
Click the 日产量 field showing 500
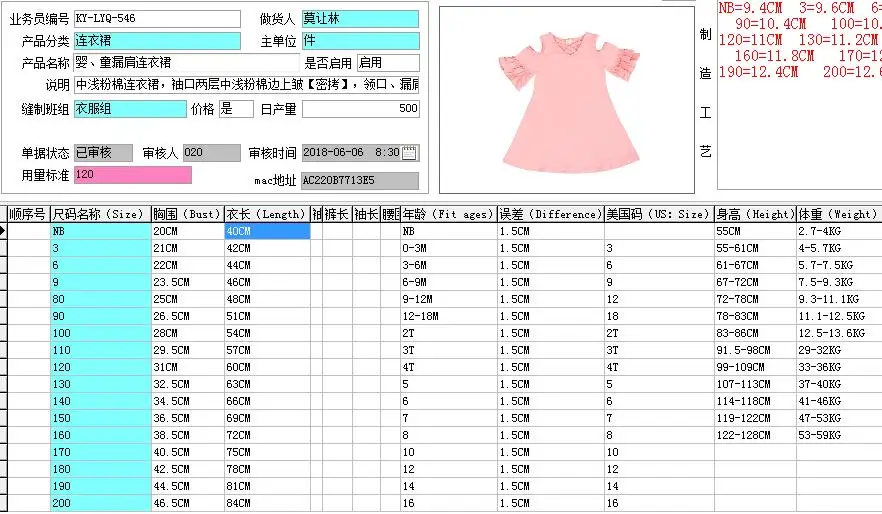pos(361,109)
